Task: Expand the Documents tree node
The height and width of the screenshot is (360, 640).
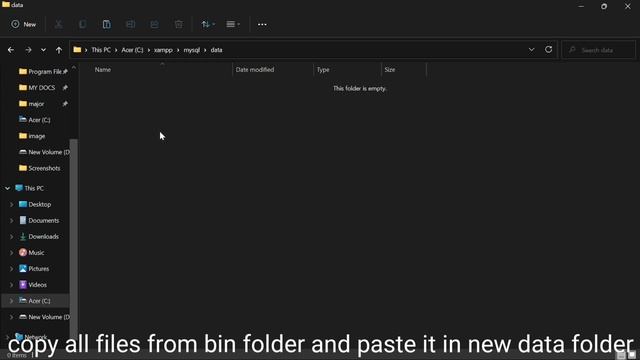Action: (x=11, y=220)
